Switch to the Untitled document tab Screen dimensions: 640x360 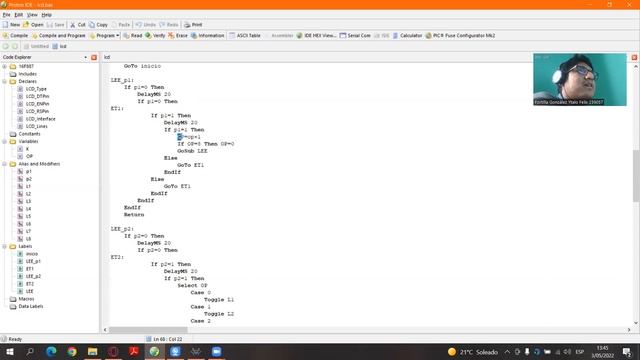click(36, 47)
